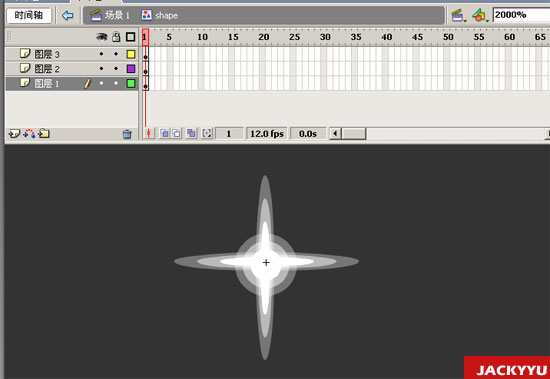Open the Edit Symbols dropdown
The width and height of the screenshot is (550, 379).
coord(480,15)
